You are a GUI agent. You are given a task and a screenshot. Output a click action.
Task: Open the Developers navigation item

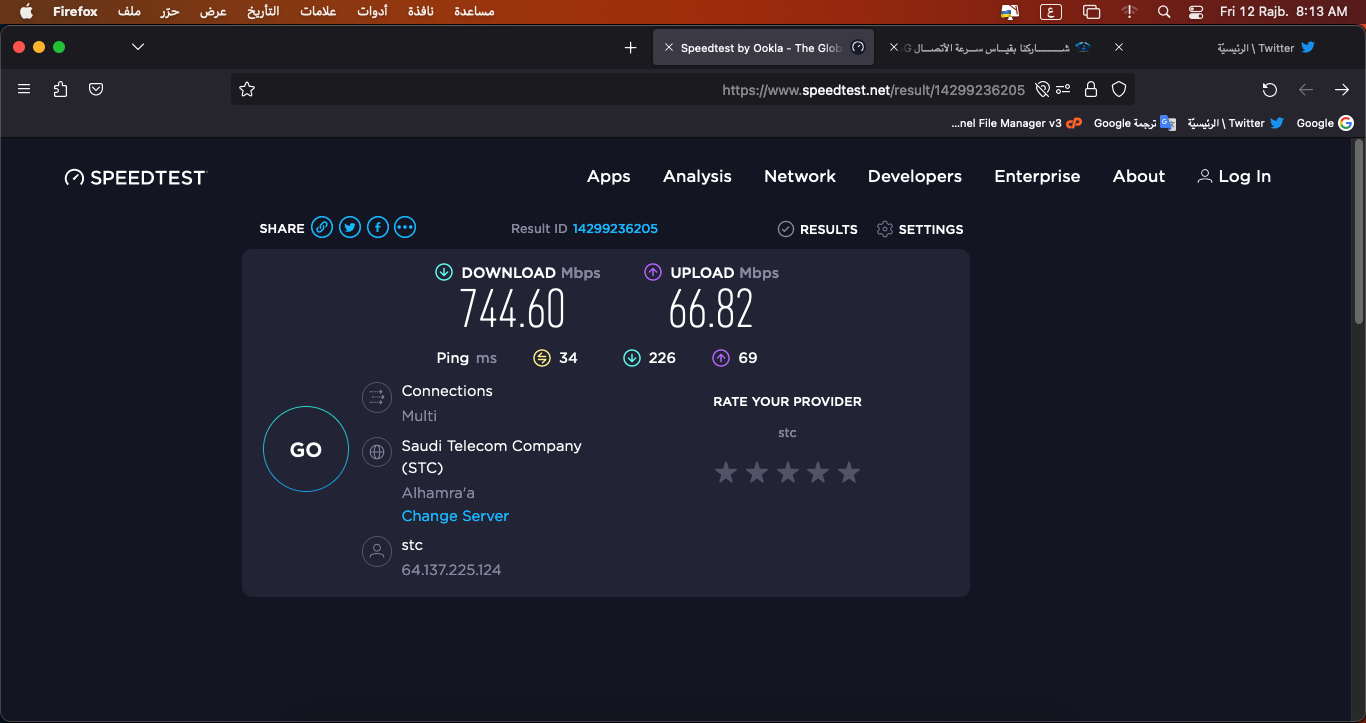(x=915, y=176)
